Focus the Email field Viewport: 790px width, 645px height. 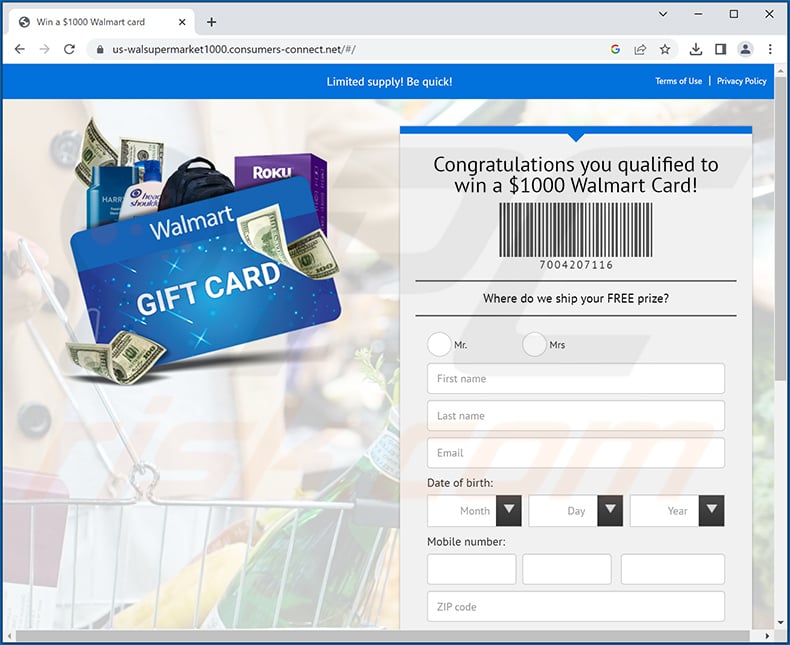click(x=576, y=453)
